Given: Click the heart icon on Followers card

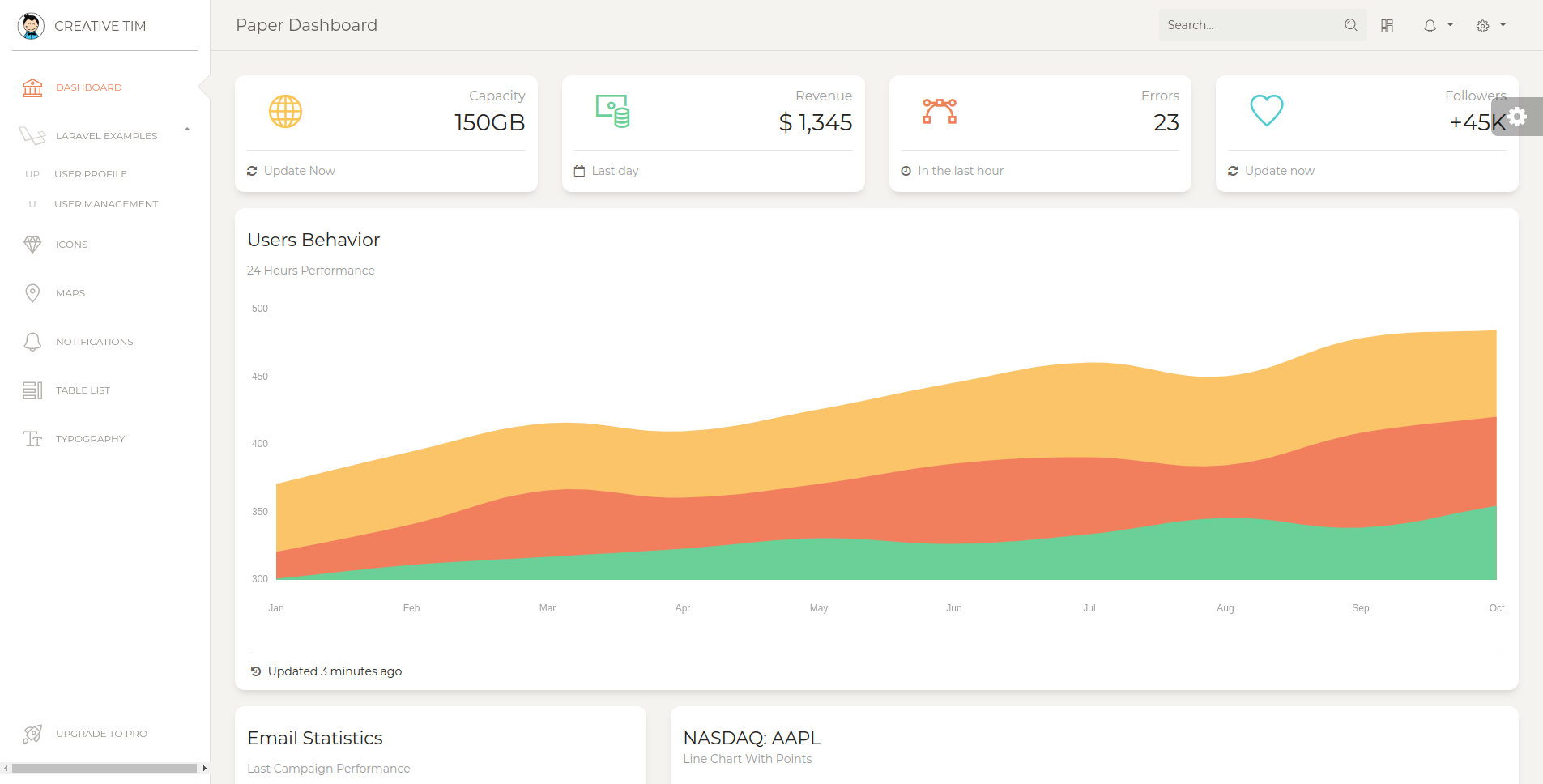Looking at the screenshot, I should pyautogui.click(x=1266, y=111).
